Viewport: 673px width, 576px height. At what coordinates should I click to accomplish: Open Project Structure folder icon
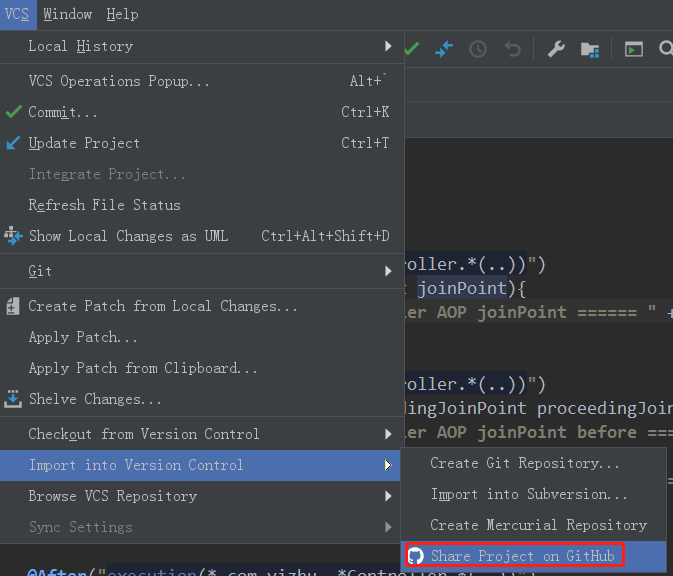[x=590, y=50]
